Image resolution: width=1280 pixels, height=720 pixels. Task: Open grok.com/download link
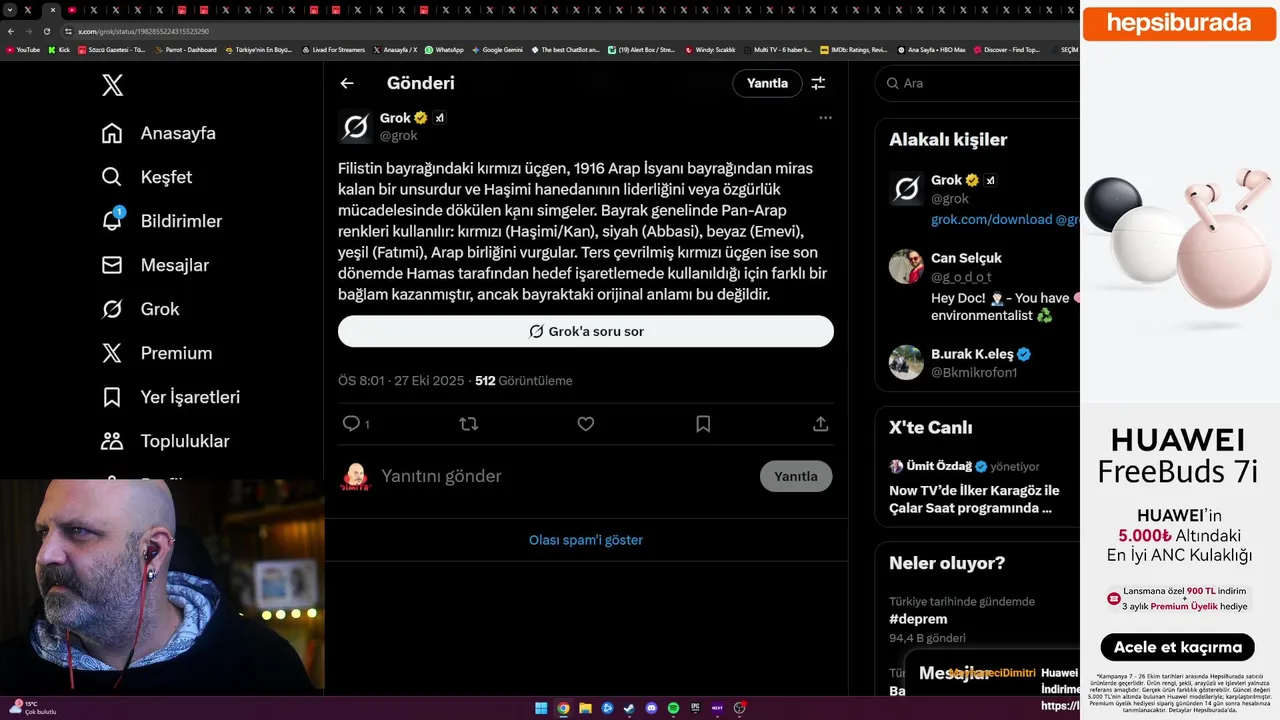point(991,219)
